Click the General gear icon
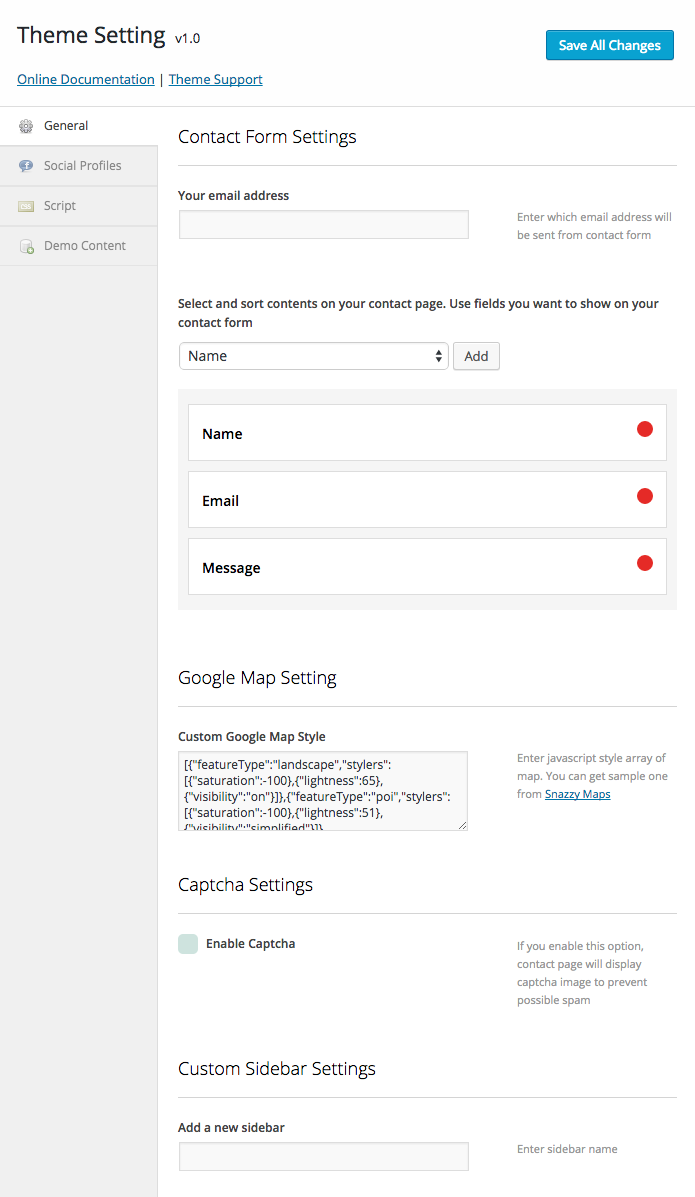 (x=26, y=126)
